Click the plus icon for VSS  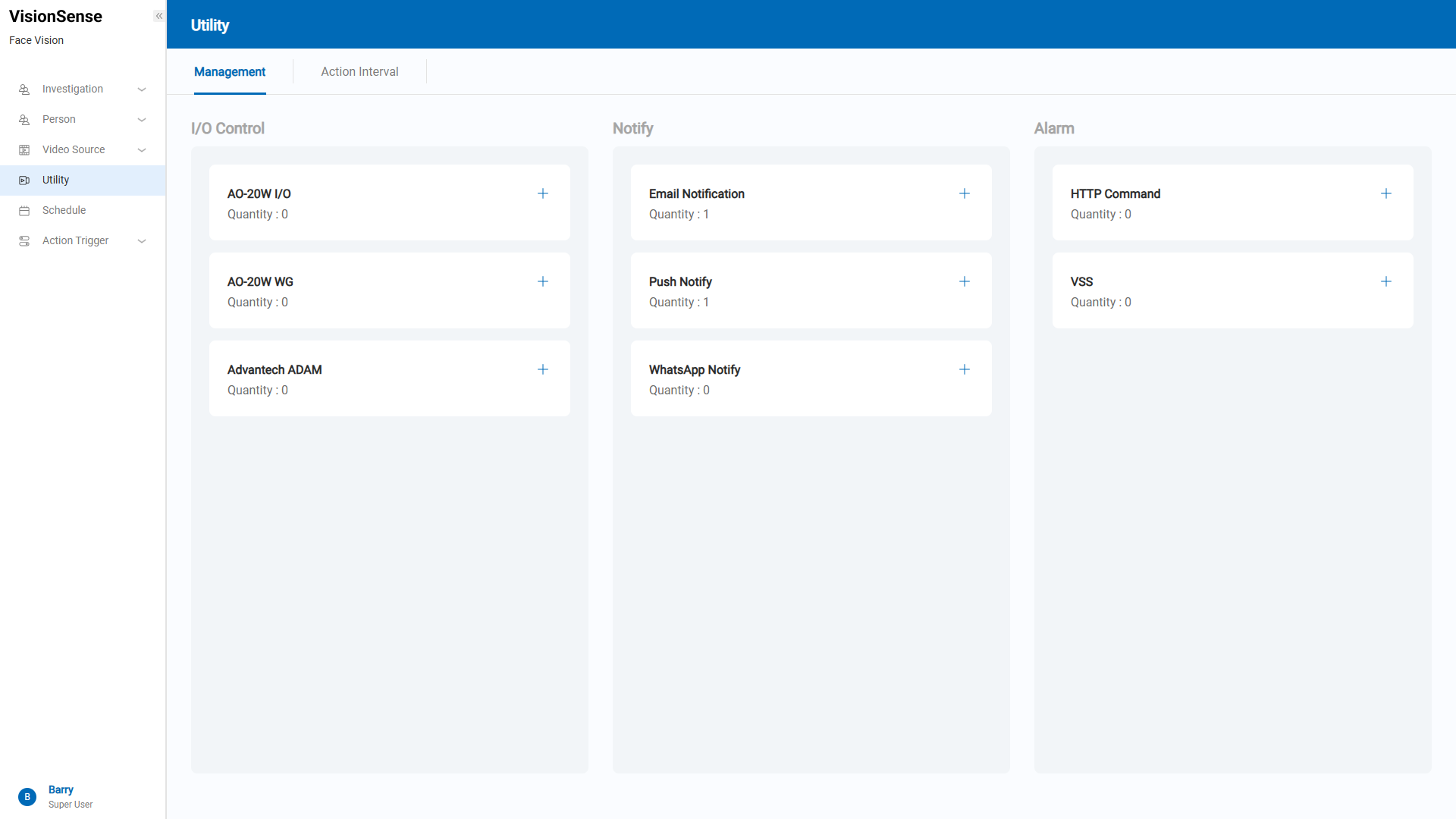(1386, 281)
